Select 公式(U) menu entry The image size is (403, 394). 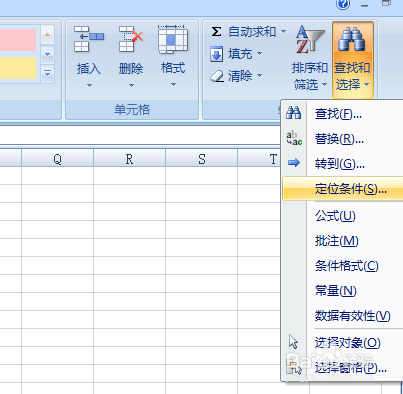(x=342, y=216)
